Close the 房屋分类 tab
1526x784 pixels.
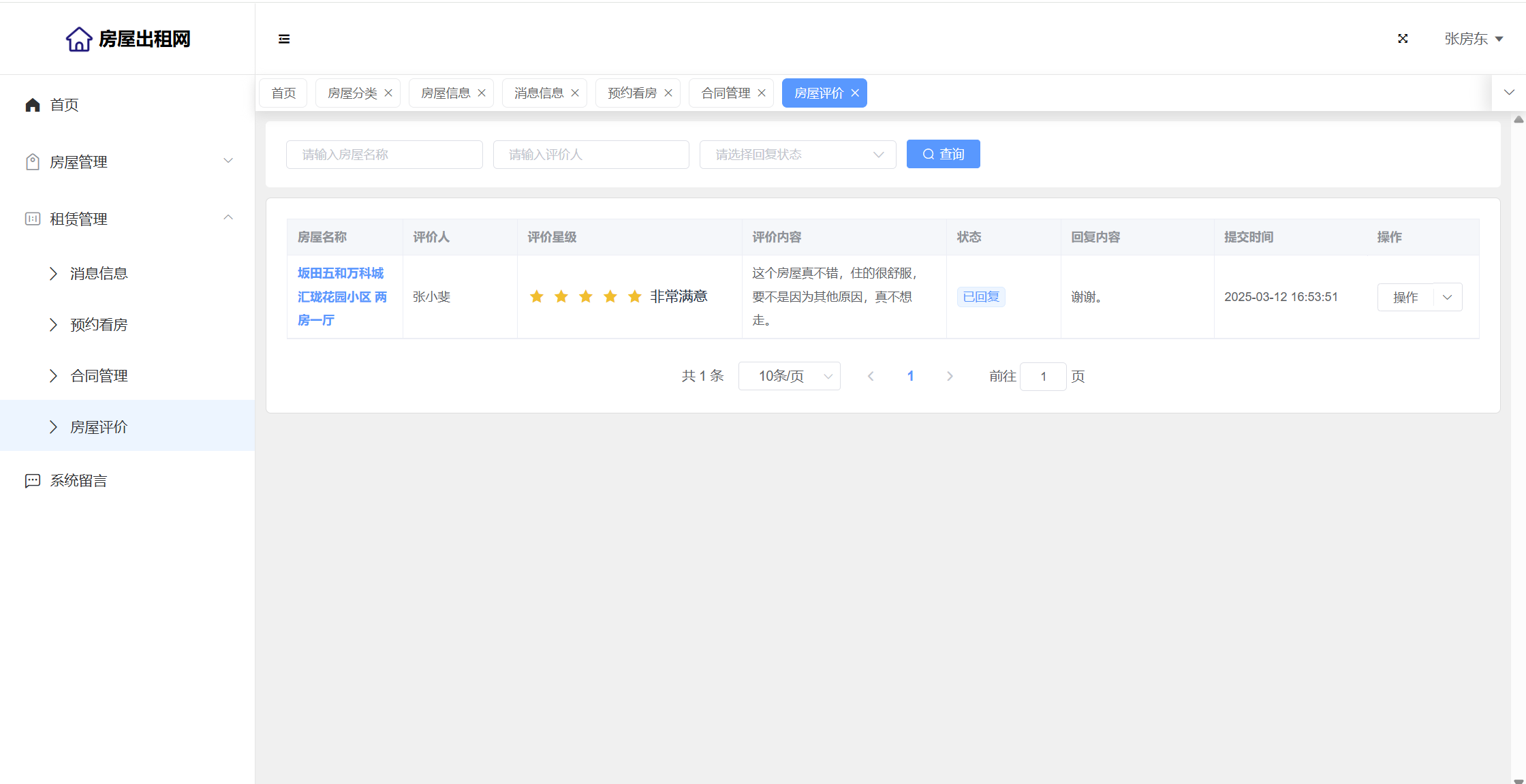(388, 93)
